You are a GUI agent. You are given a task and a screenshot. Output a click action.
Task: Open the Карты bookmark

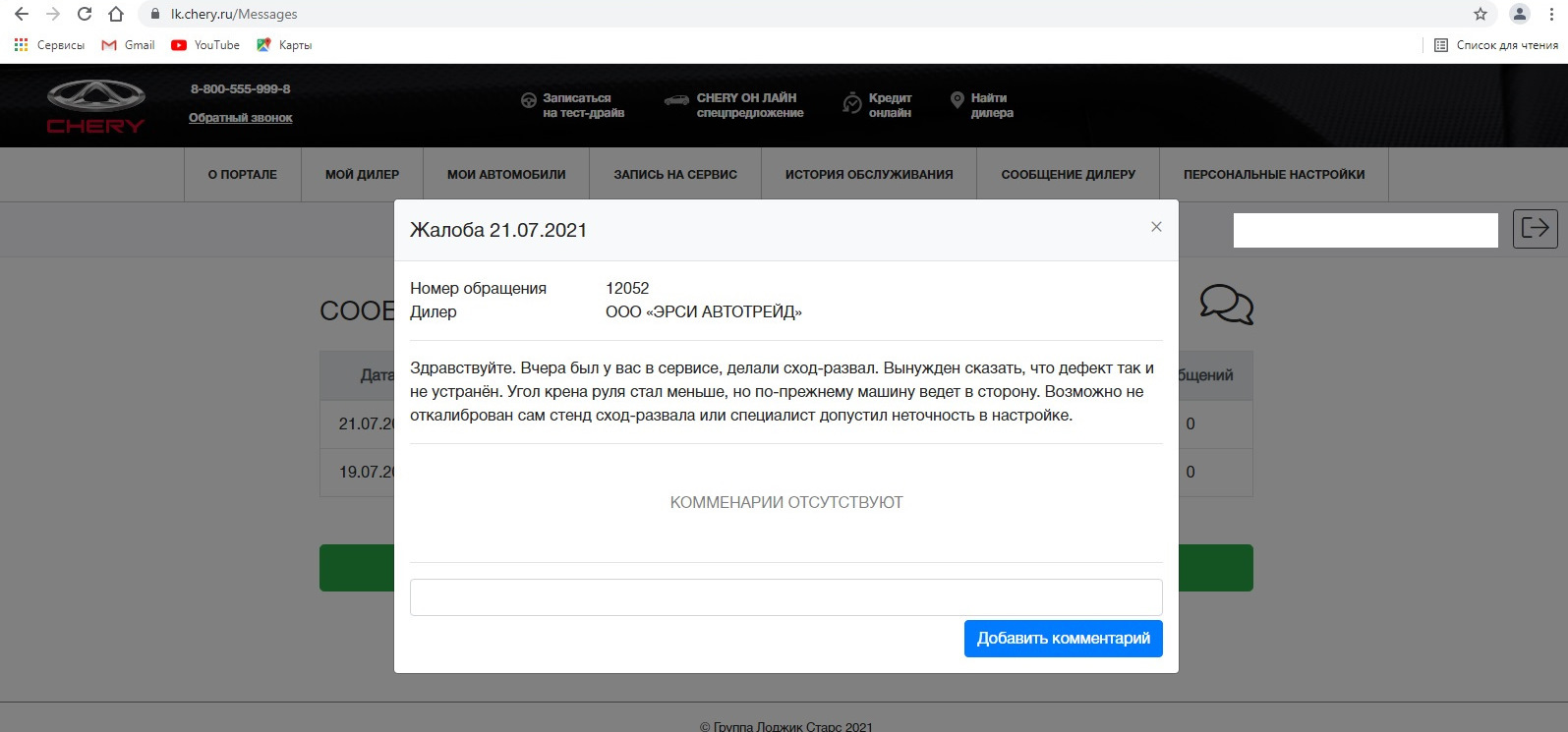click(284, 45)
